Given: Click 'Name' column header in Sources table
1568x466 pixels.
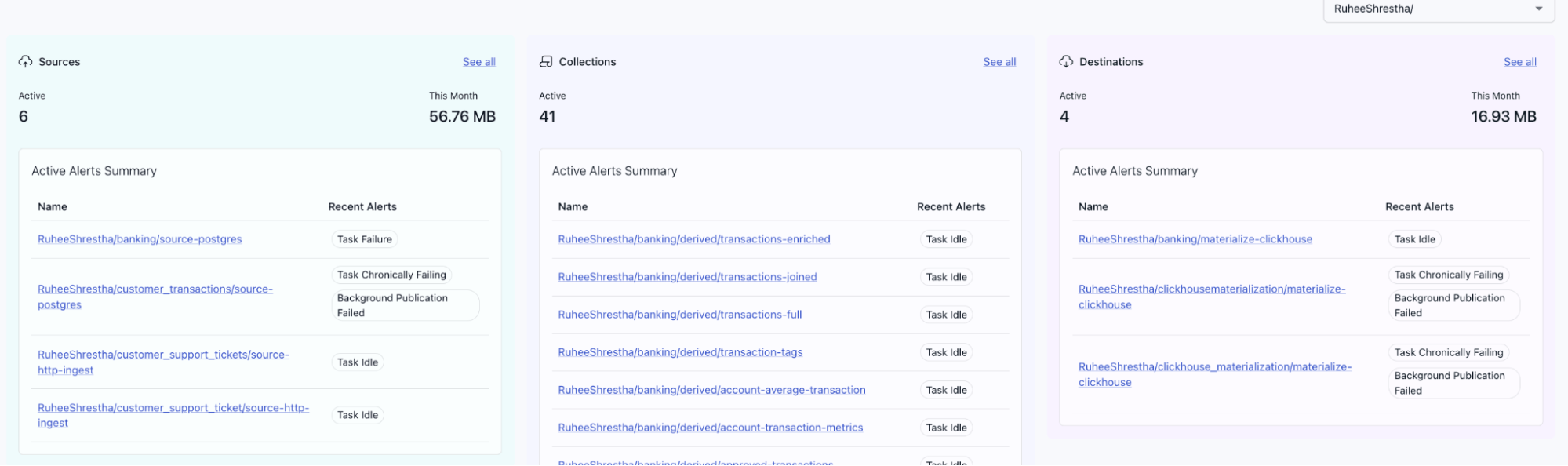Looking at the screenshot, I should (53, 207).
